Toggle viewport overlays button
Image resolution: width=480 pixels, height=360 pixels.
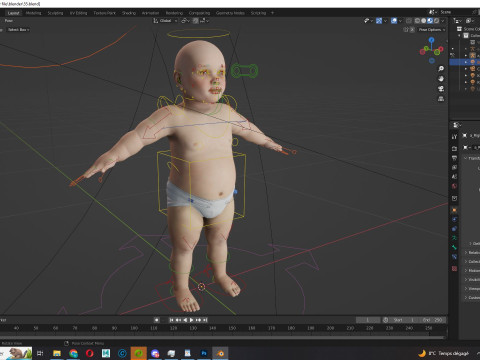pos(394,21)
